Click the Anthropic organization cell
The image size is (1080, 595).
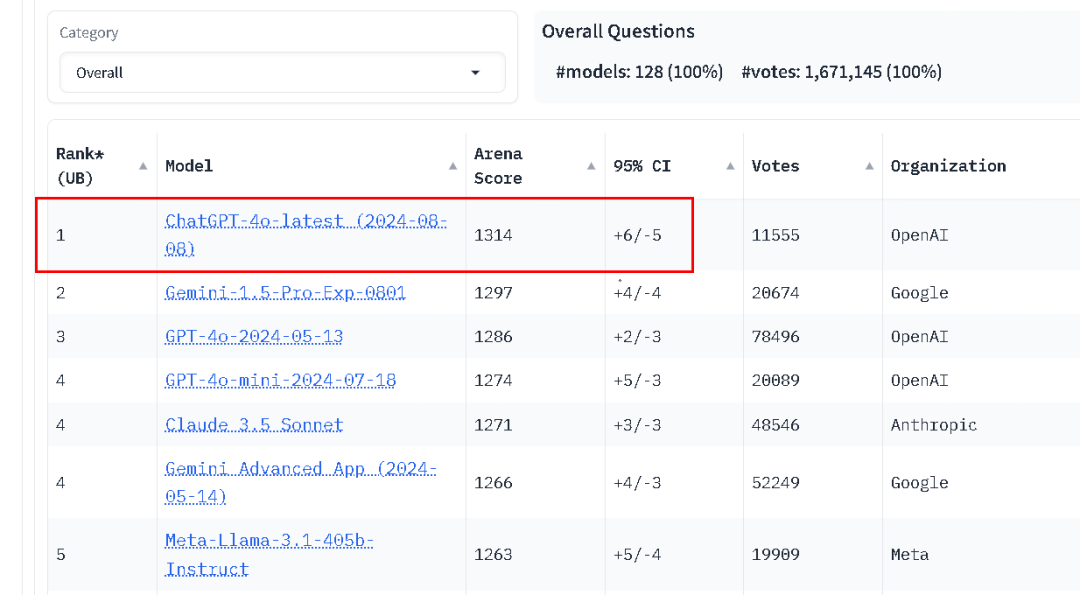click(933, 425)
